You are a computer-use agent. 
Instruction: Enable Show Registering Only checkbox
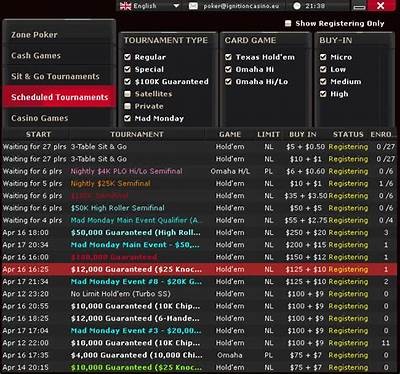pyautogui.click(x=288, y=23)
